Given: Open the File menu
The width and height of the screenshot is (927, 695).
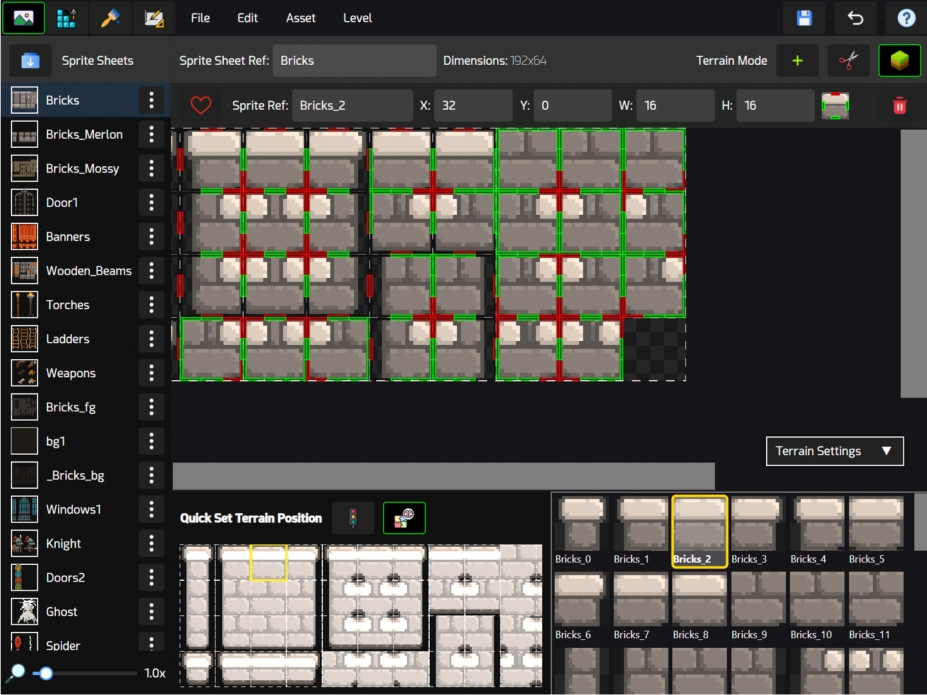Looking at the screenshot, I should 200,18.
